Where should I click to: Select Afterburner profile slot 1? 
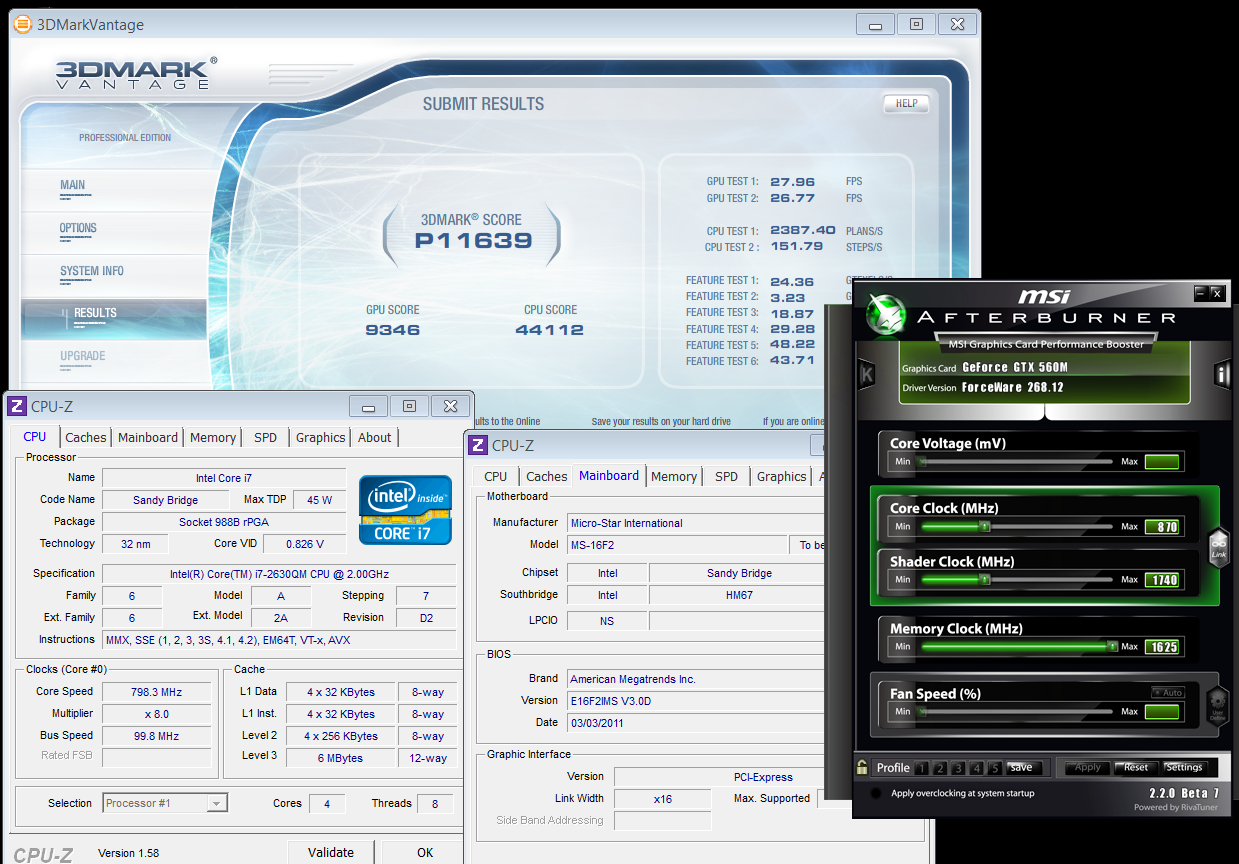[922, 768]
